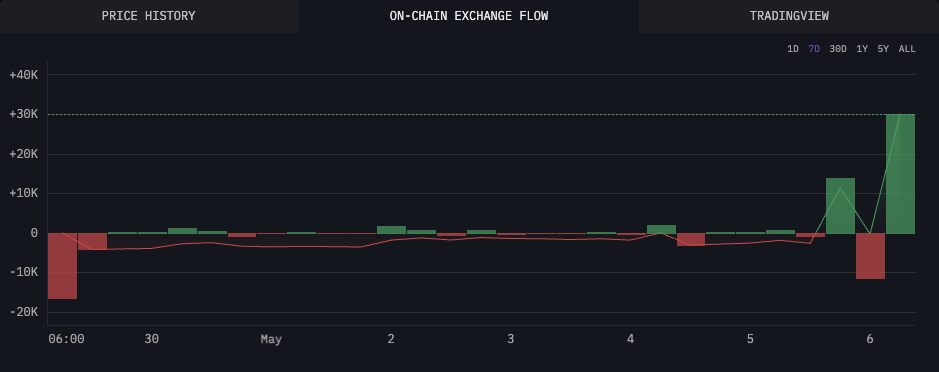The image size is (939, 372).
Task: Open the On-Chain Exchange Flow tab
Action: 469,16
